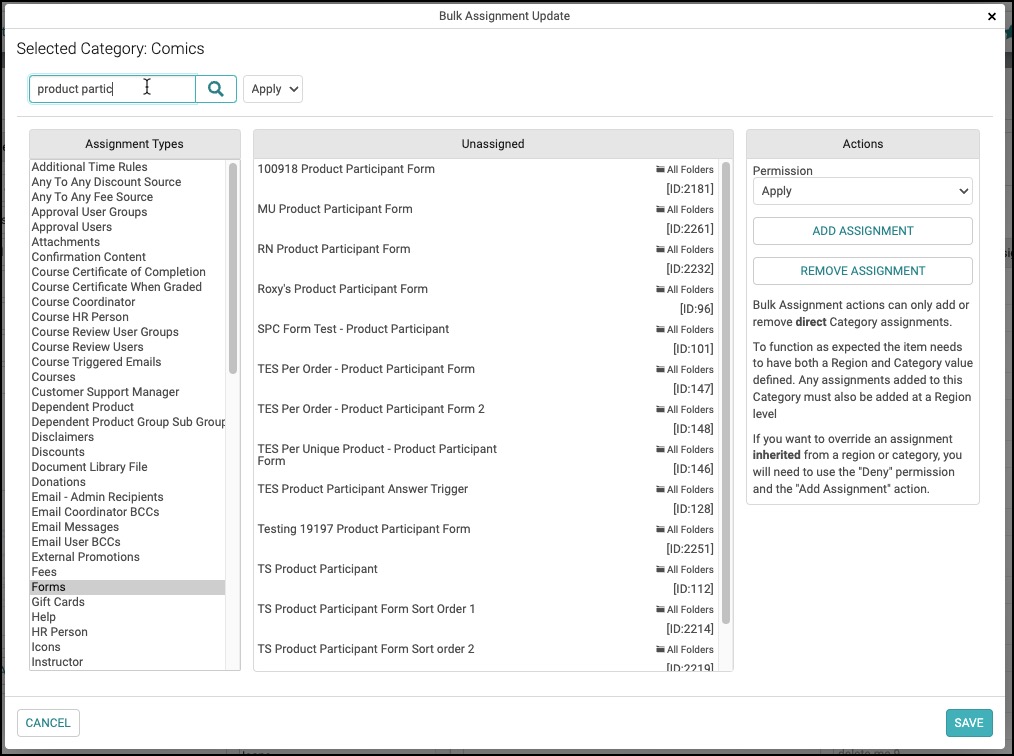Click folder icon for MU Product Participant Form

coord(660,210)
